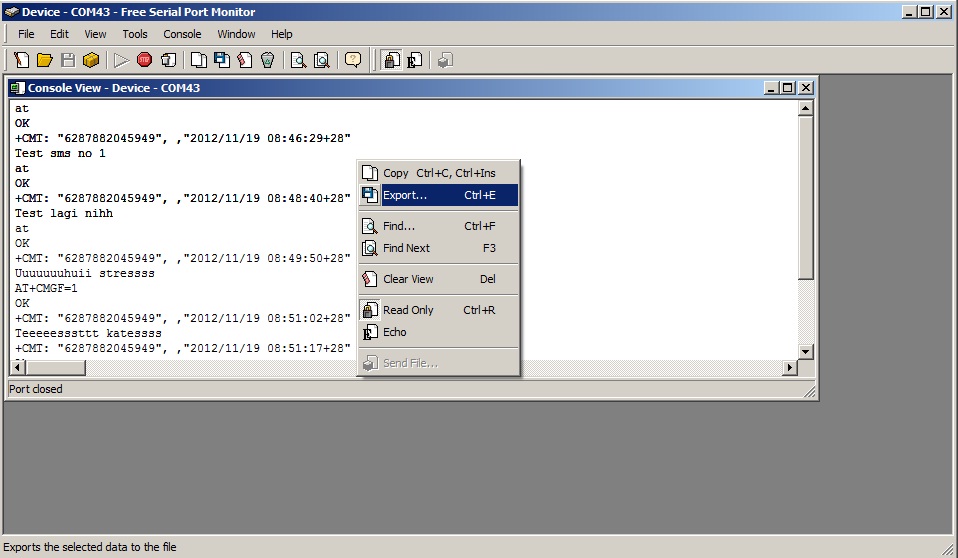Click the 'AT+CMGF=1' console line
Screen dimensions: 958x558
[46, 288]
